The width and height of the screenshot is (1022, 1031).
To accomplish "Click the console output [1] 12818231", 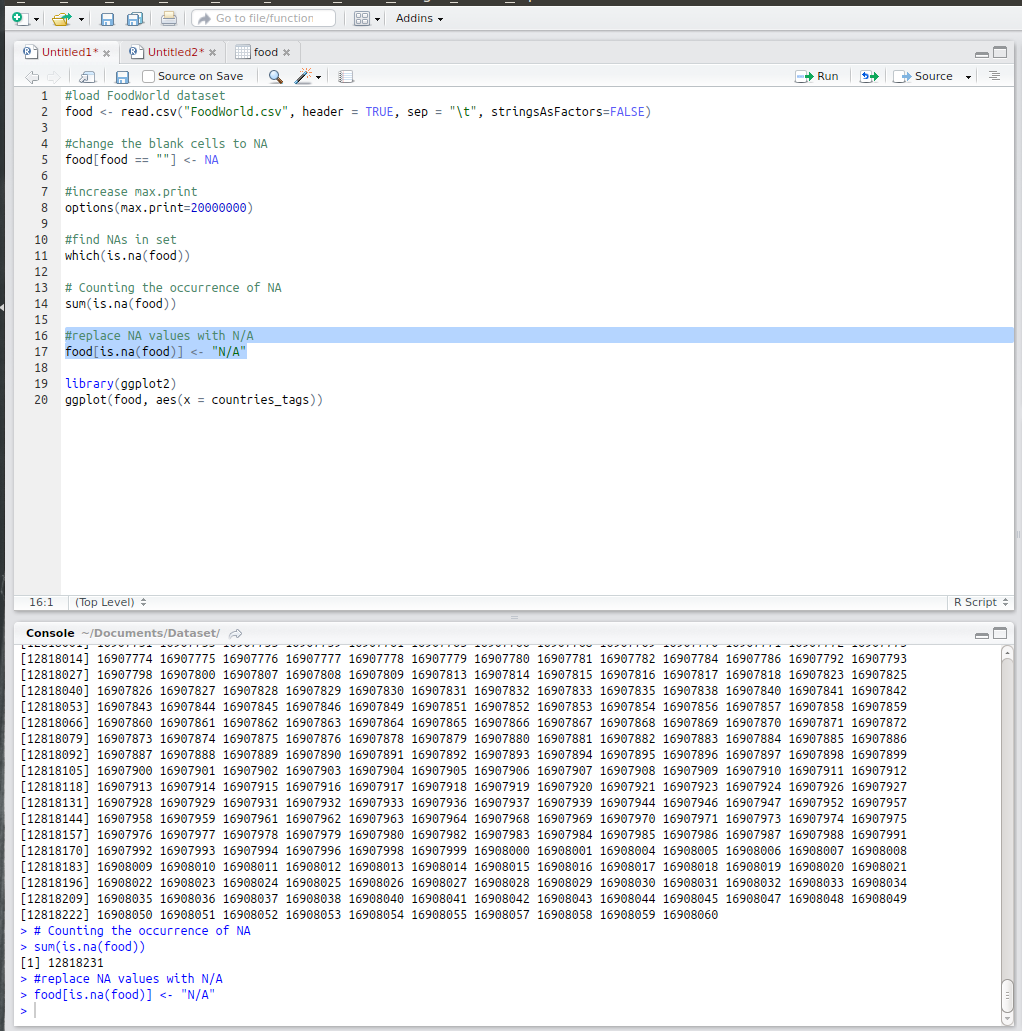I will (x=62, y=963).
